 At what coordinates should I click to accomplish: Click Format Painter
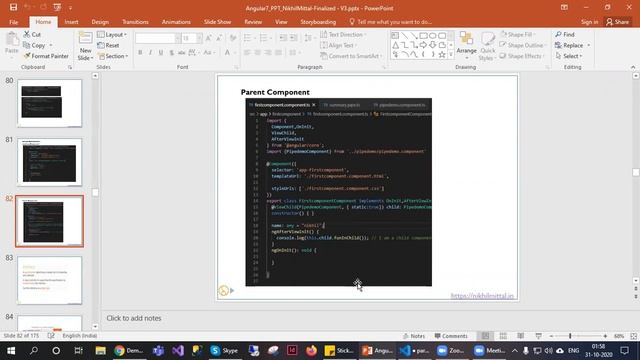pos(46,56)
